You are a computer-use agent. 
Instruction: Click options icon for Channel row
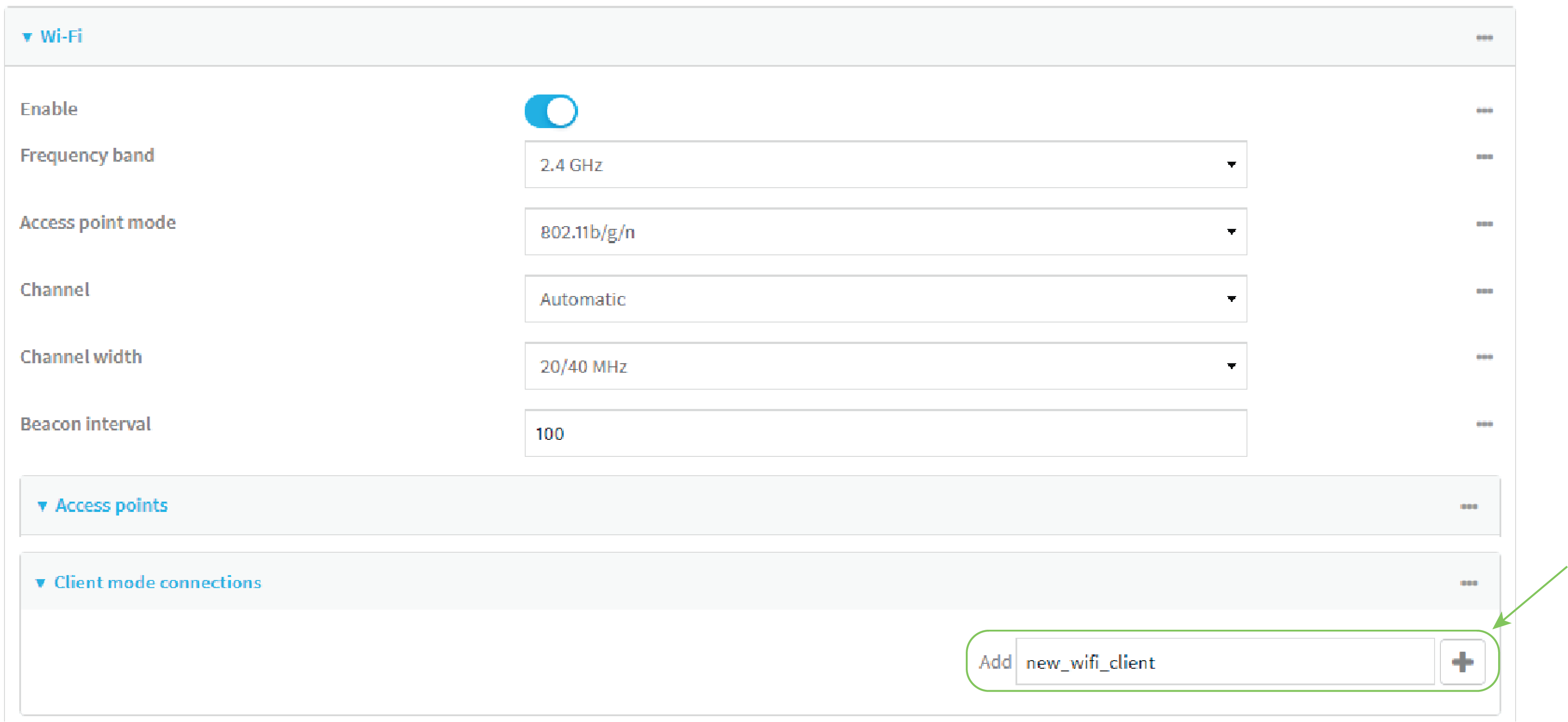coord(1484,291)
